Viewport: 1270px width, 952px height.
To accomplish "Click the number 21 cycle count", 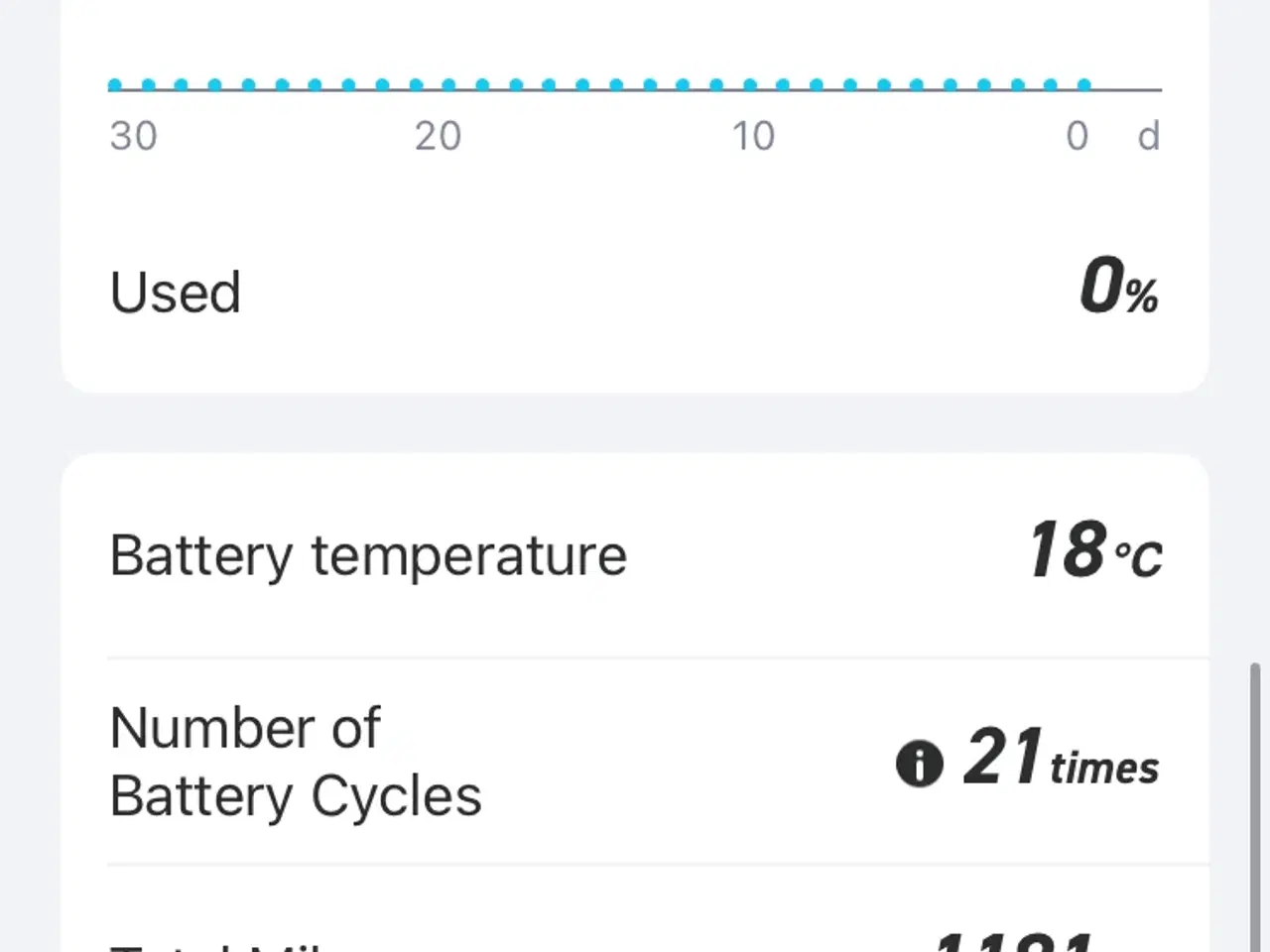I will [1002, 759].
